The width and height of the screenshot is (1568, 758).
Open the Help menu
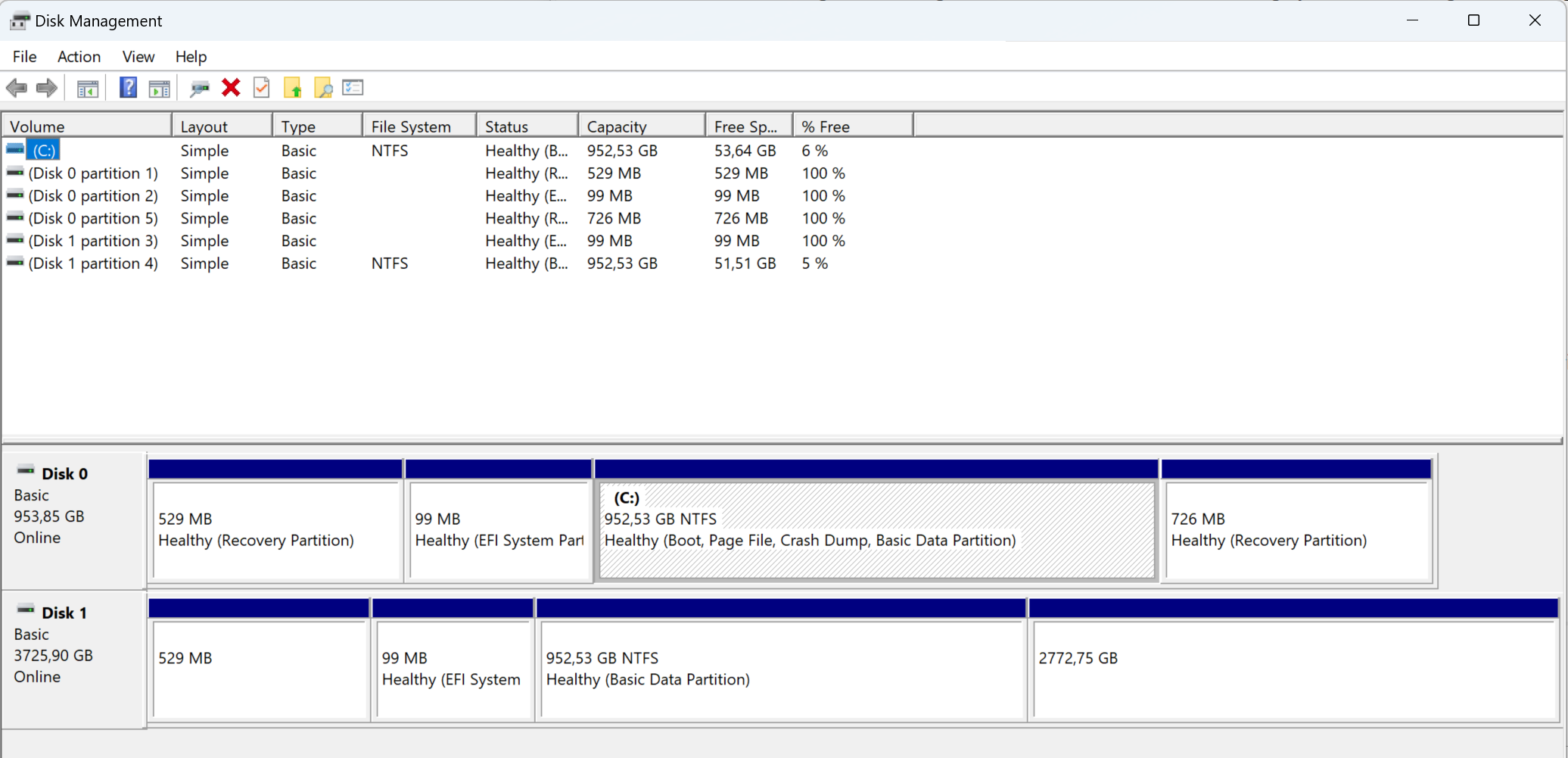click(x=191, y=57)
